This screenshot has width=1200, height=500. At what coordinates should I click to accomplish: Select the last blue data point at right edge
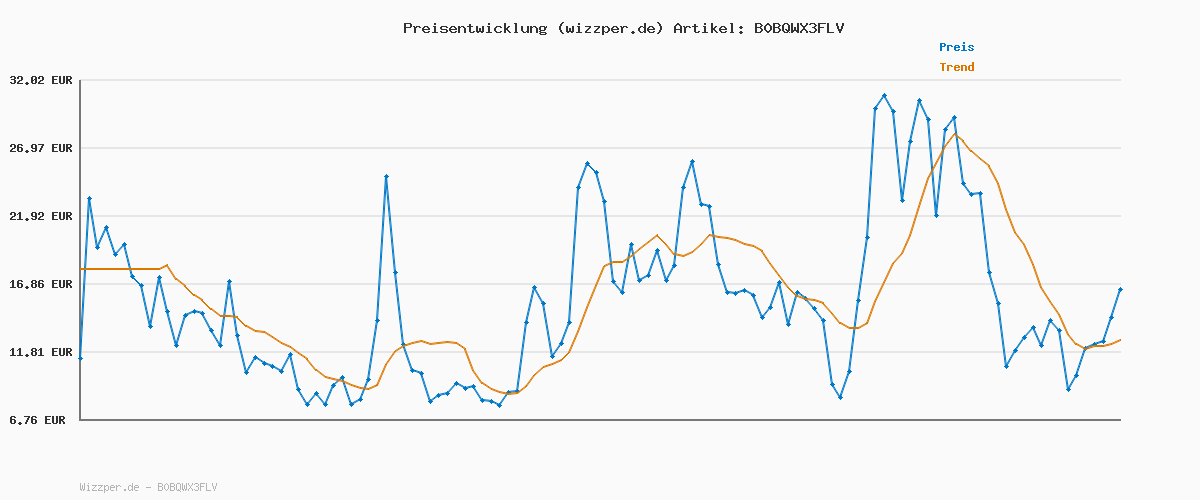coord(1120,289)
